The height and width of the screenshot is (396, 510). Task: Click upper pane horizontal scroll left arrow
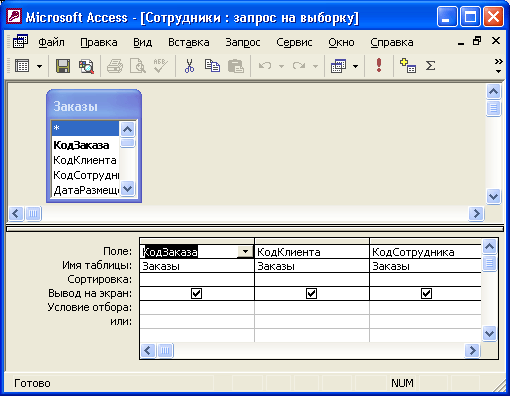click(x=16, y=213)
